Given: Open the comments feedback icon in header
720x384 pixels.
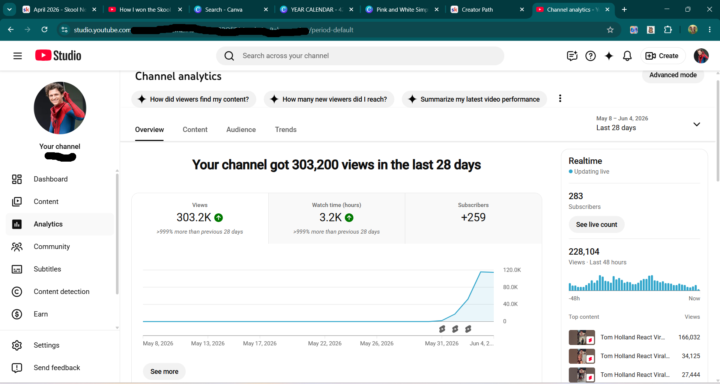Looking at the screenshot, I should [x=572, y=56].
